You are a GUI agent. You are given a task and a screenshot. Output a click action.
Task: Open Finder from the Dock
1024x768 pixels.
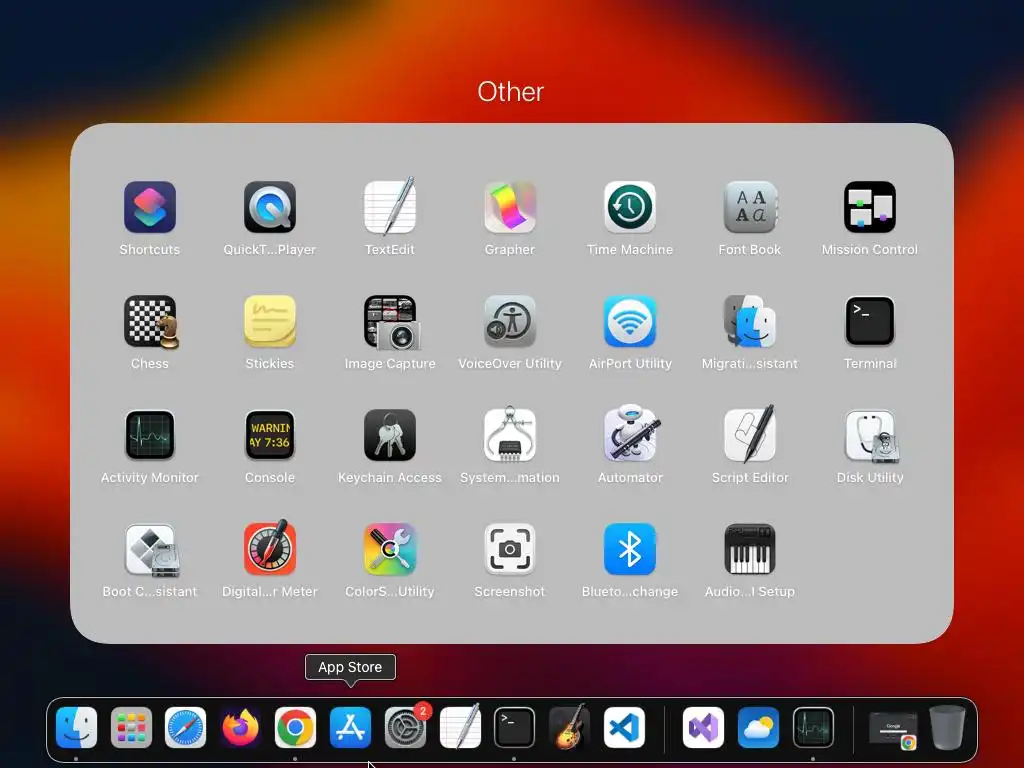76,728
